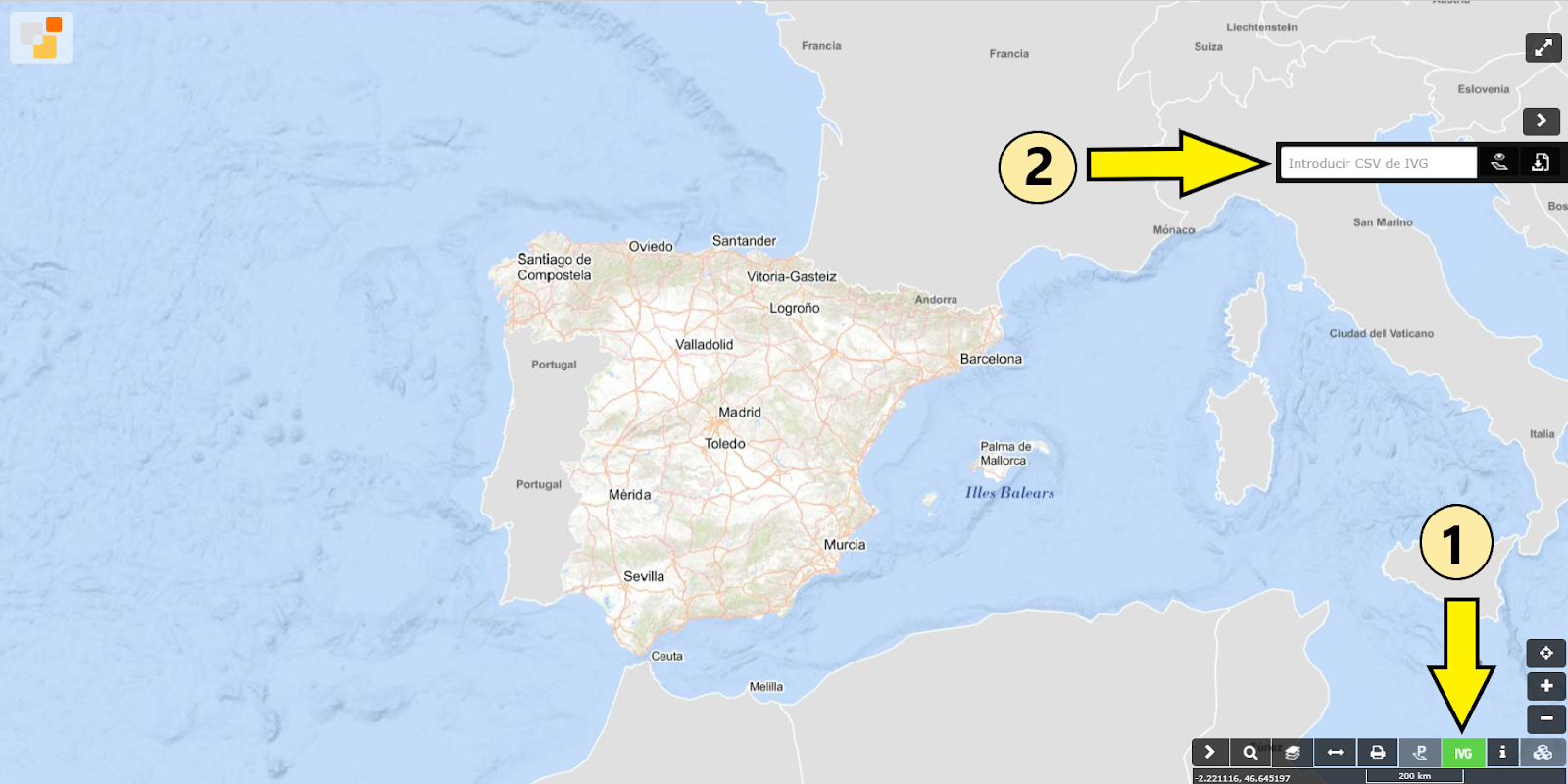This screenshot has height=784, width=1568.
Task: Toggle fullscreen map view
Action: click(1543, 47)
